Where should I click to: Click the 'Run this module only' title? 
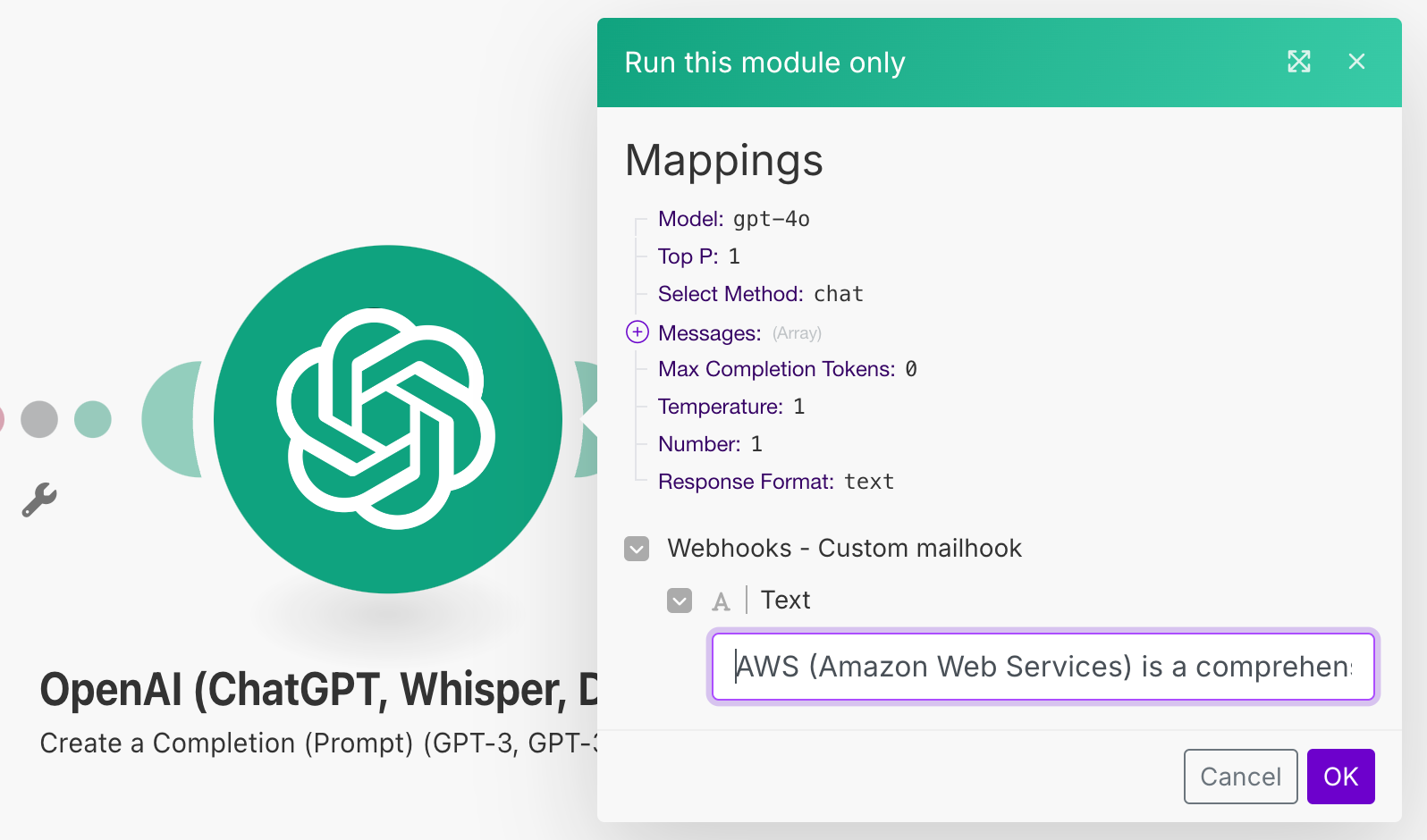(764, 63)
